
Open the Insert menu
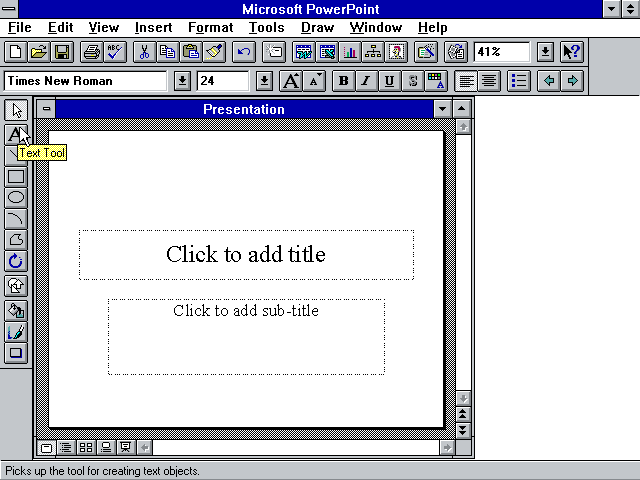pos(153,27)
